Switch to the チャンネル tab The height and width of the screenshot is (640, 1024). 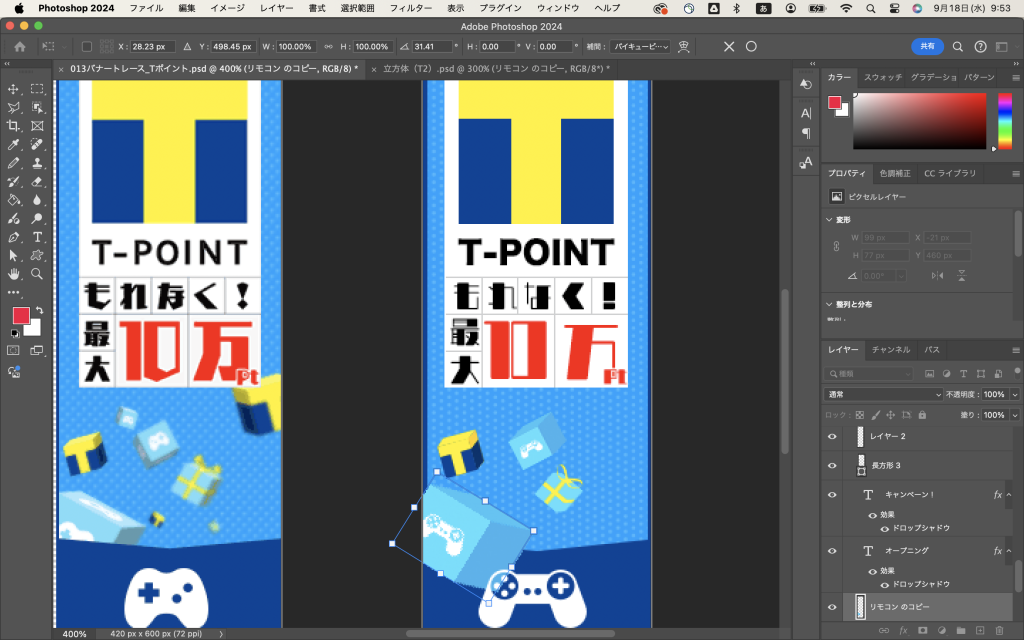890,349
